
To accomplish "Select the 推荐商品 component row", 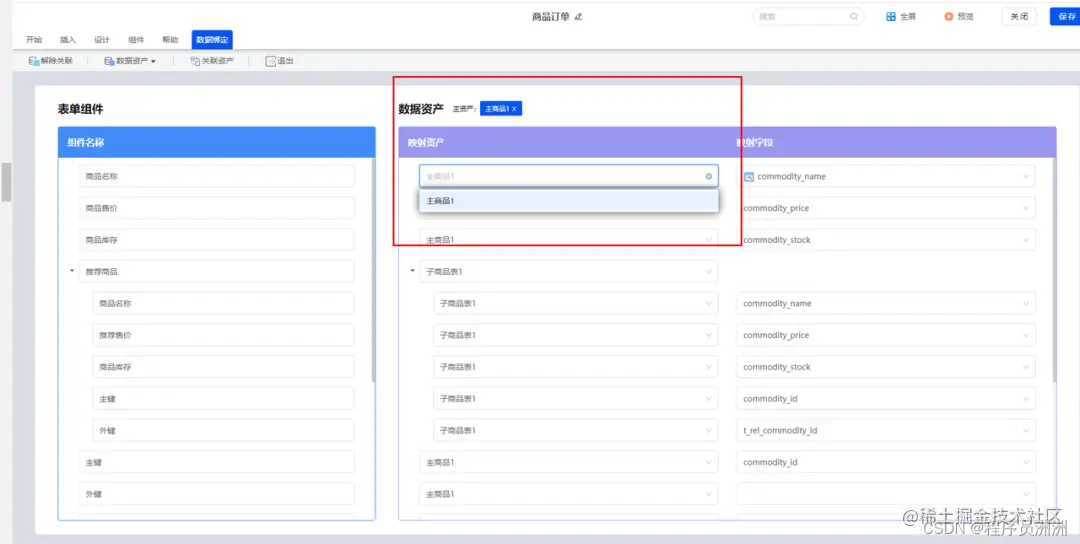I will click(x=217, y=271).
